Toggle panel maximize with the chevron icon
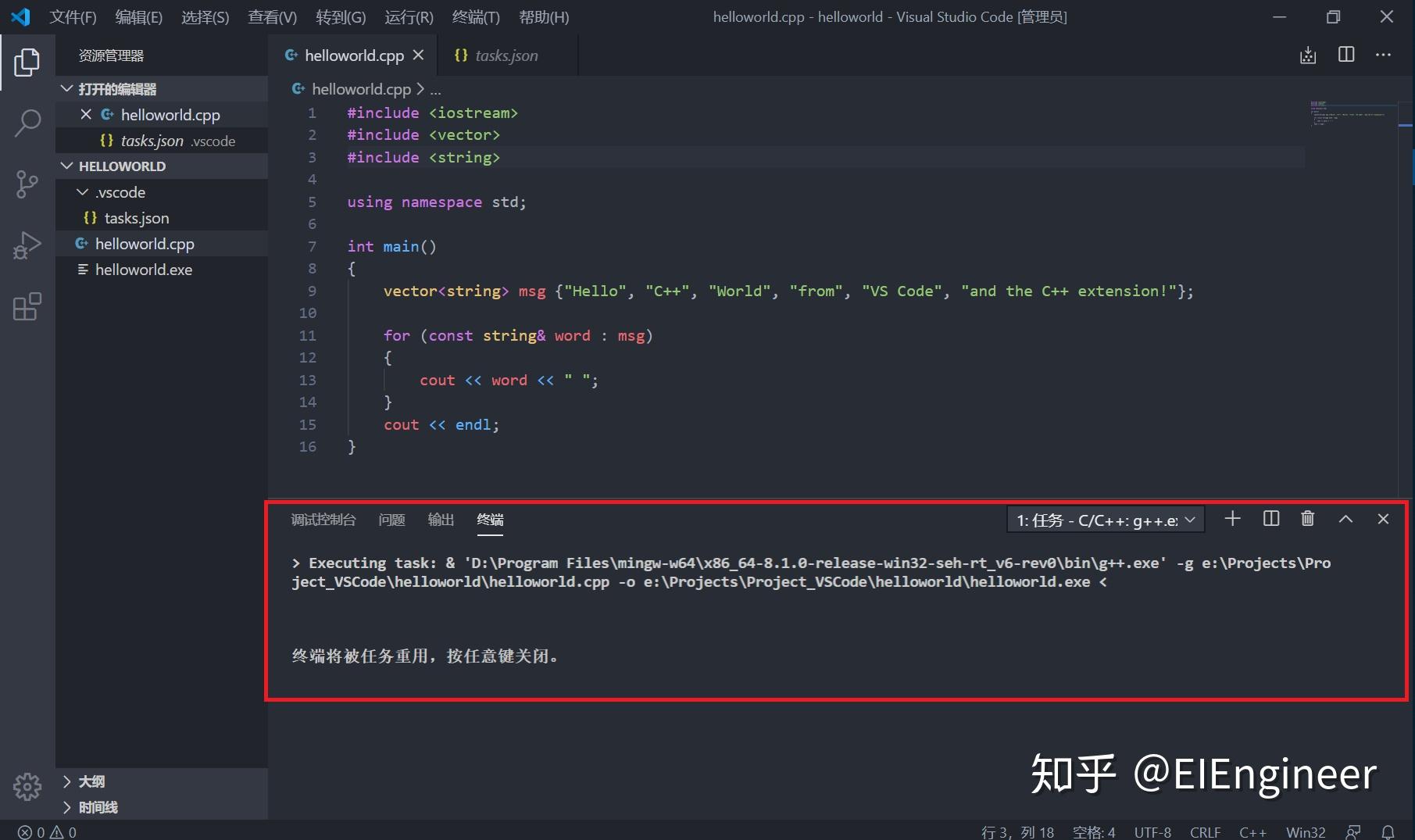The width and height of the screenshot is (1415, 840). [x=1345, y=518]
